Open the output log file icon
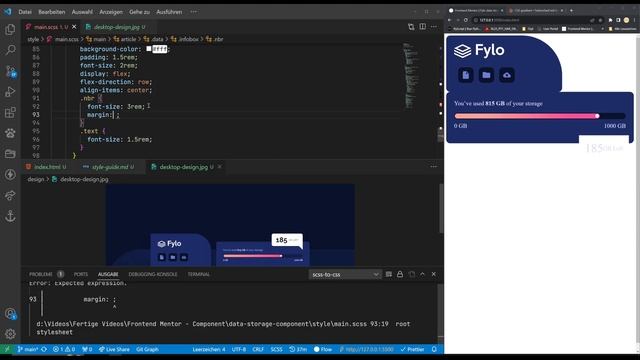This screenshot has width=640, height=360. click(411, 274)
